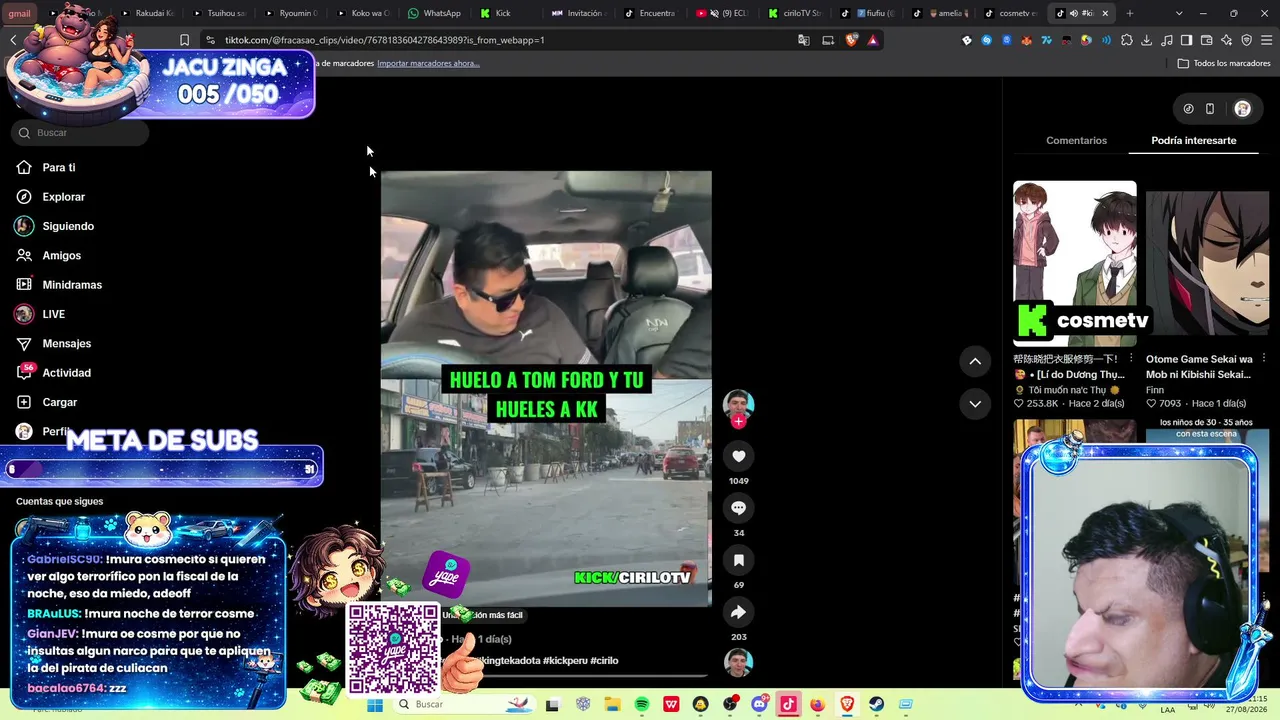Open LIVE section in sidebar
Image resolution: width=1280 pixels, height=720 pixels.
pos(53,314)
